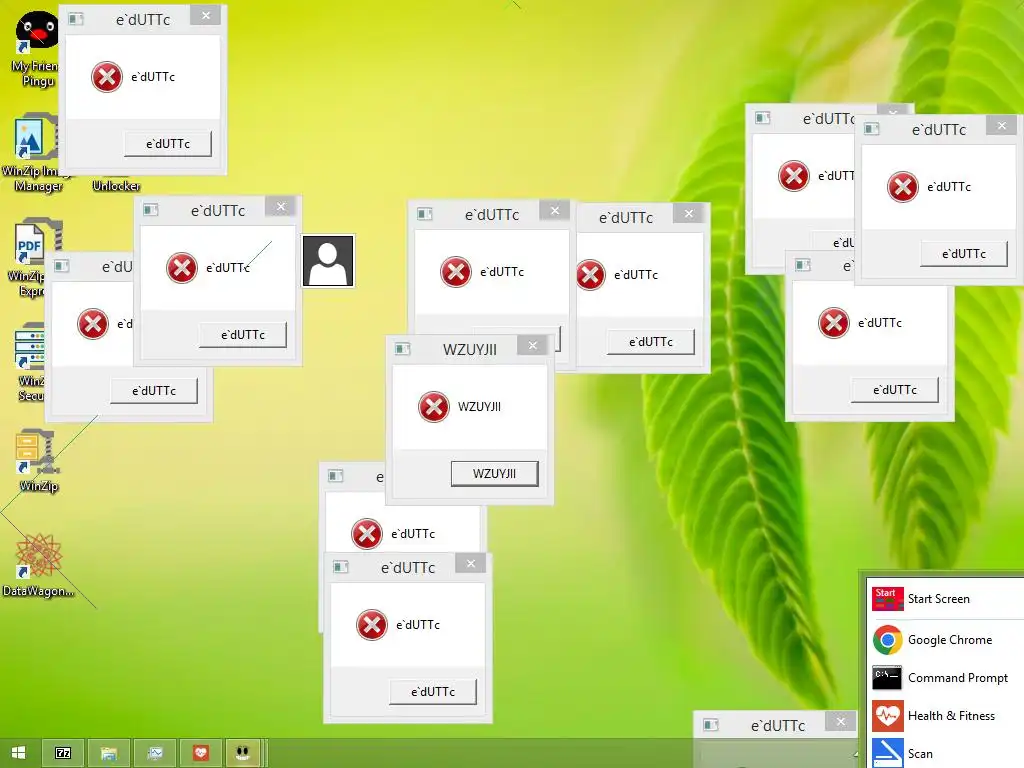Open the WinZip desktop shortcut

coord(38,460)
